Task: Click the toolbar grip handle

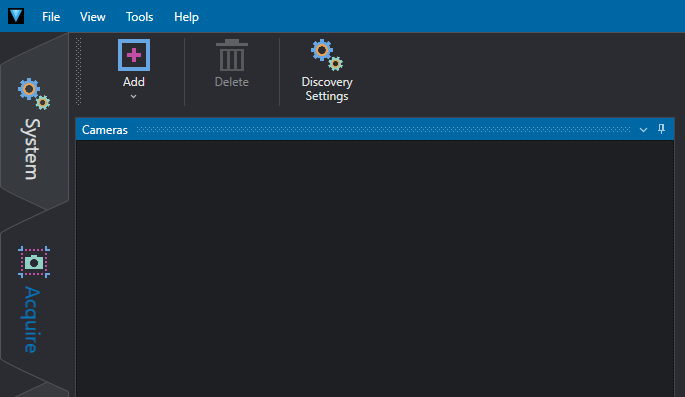Action: click(79, 71)
